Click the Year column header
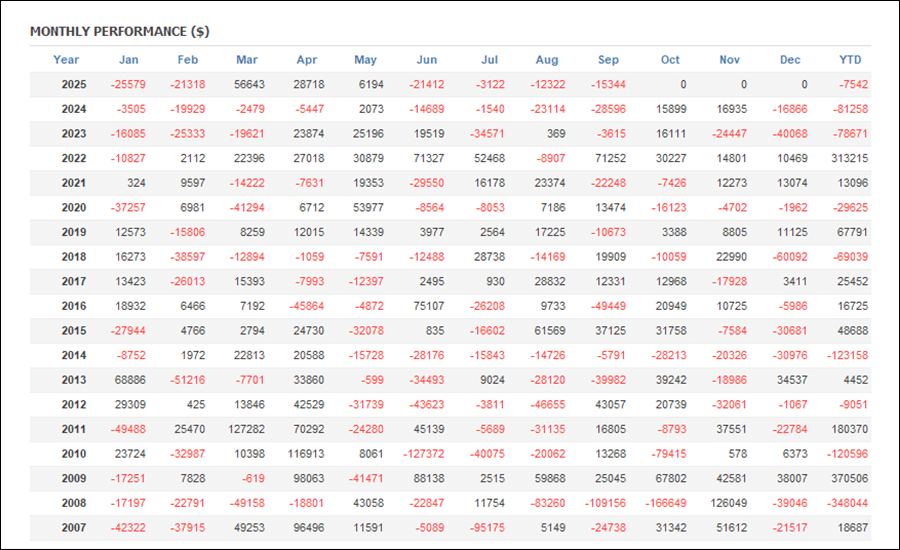The height and width of the screenshot is (550, 900). pos(66,60)
